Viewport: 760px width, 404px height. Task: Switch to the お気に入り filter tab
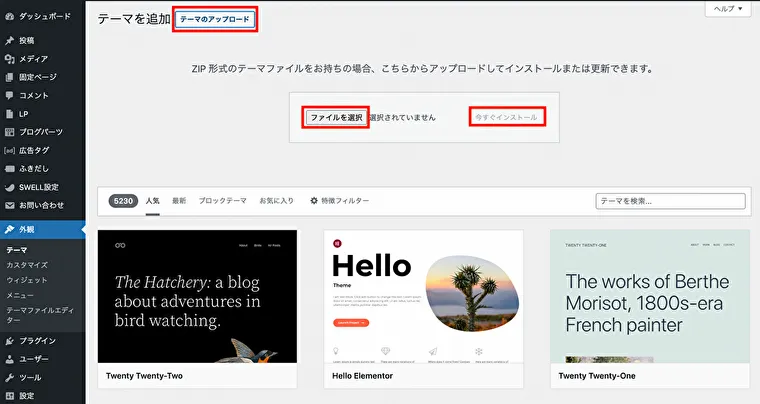pyautogui.click(x=277, y=201)
